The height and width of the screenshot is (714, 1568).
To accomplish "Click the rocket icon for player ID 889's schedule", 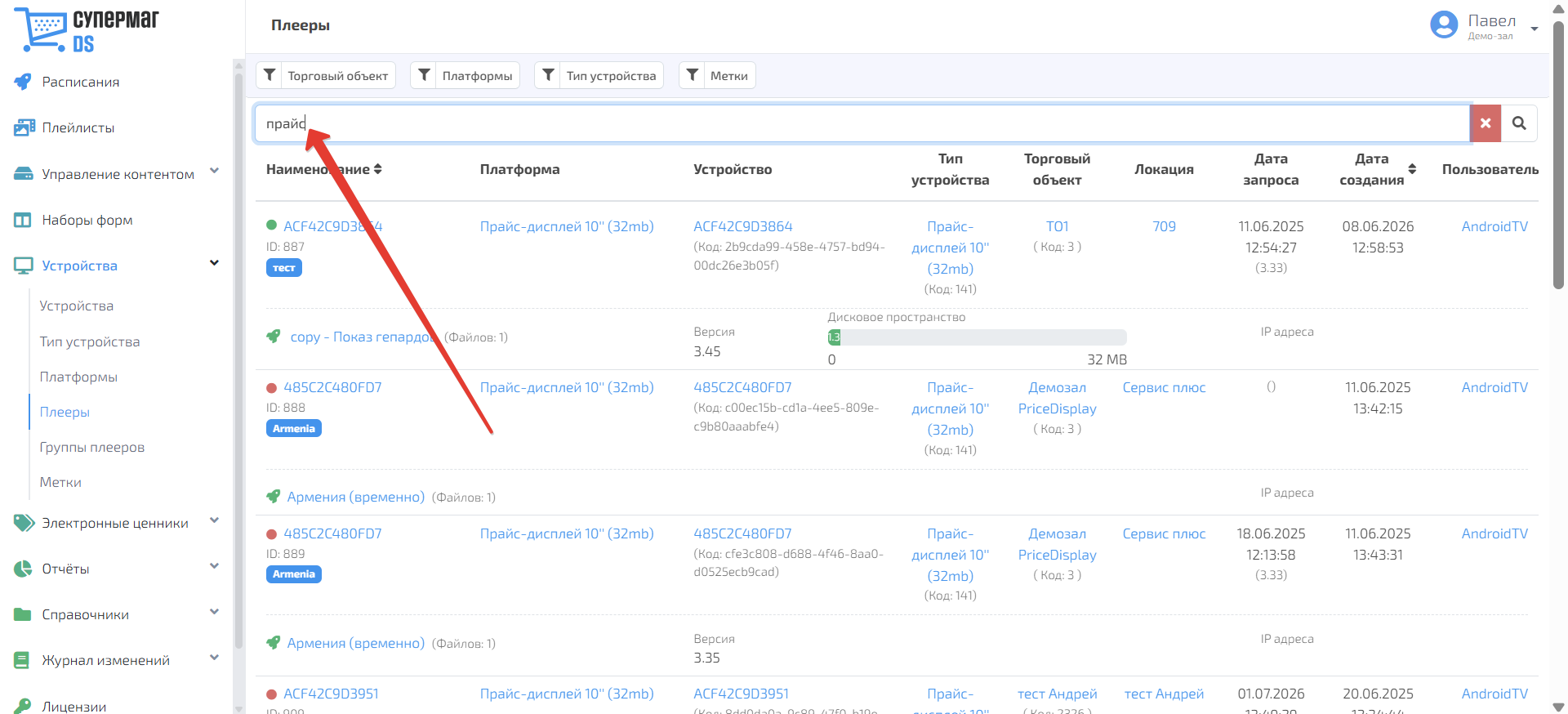I will click(274, 642).
